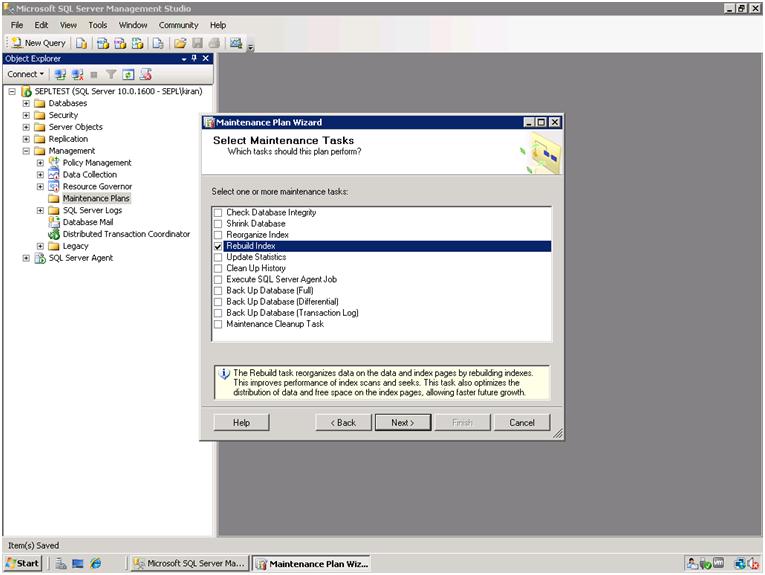Click the Analysis Services MDX Query icon
The width and height of the screenshot is (765, 575).
pyautogui.click(x=102, y=43)
